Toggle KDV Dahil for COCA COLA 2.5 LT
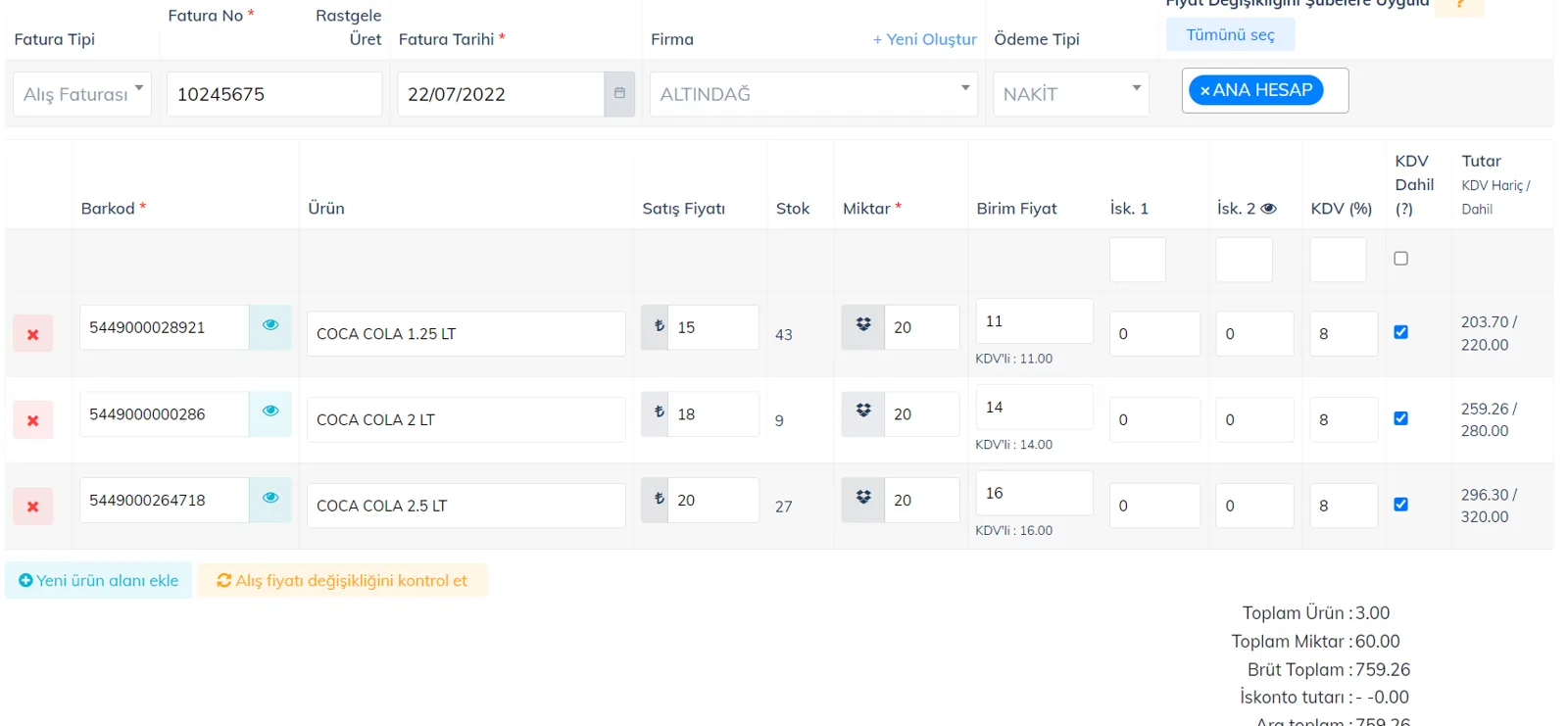Viewport: 1568px width, 726px height. (1400, 505)
